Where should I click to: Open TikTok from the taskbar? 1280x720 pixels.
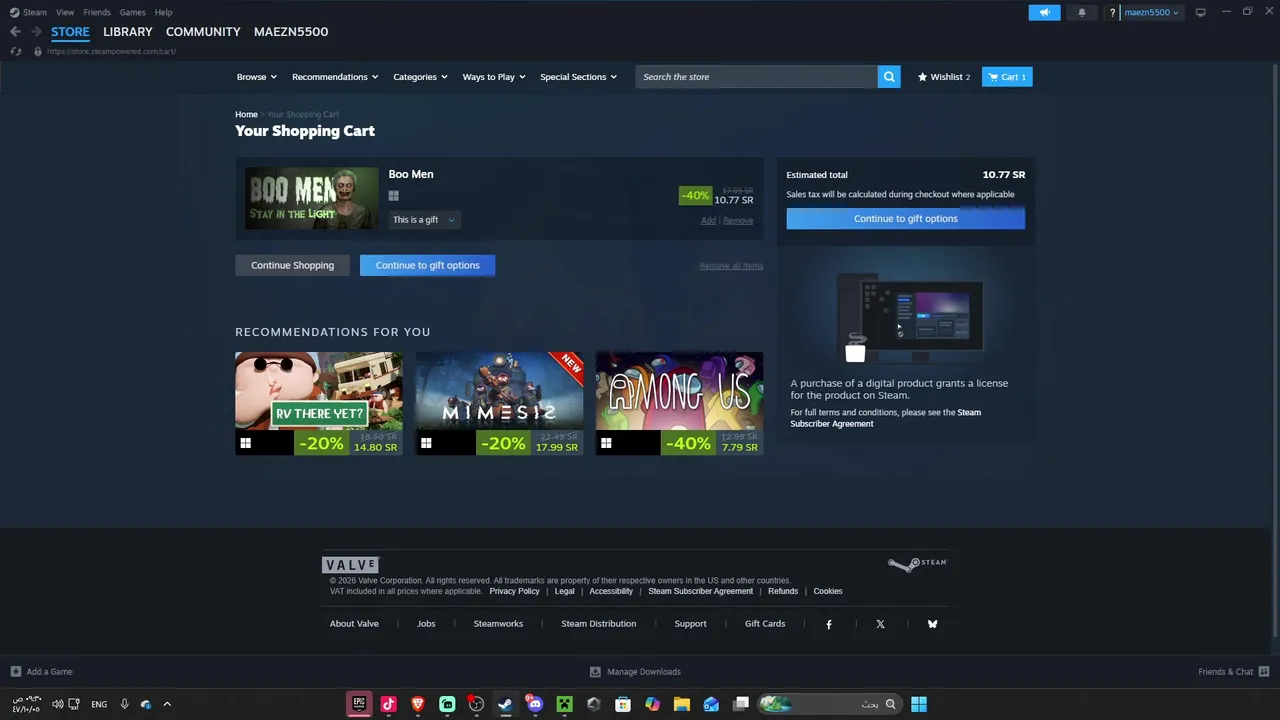tap(388, 704)
